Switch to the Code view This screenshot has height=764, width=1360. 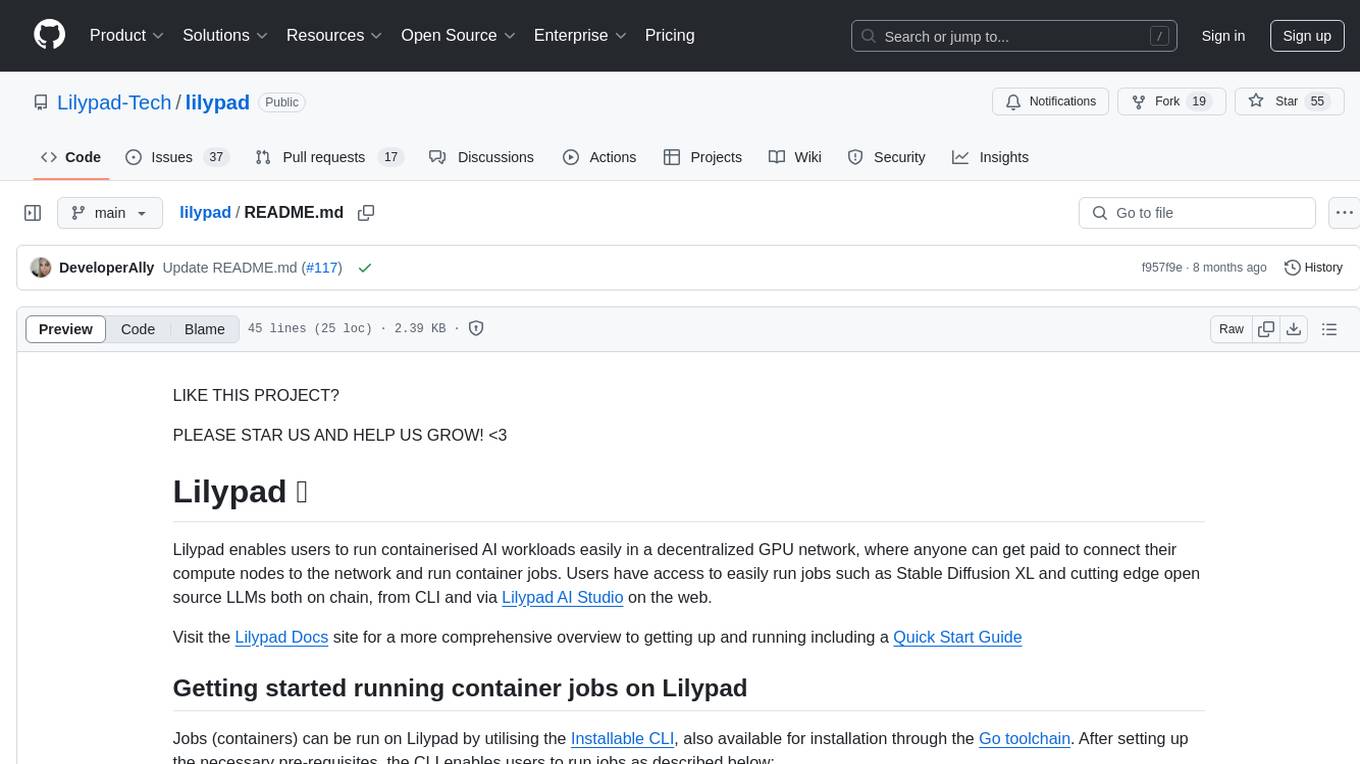[138, 329]
